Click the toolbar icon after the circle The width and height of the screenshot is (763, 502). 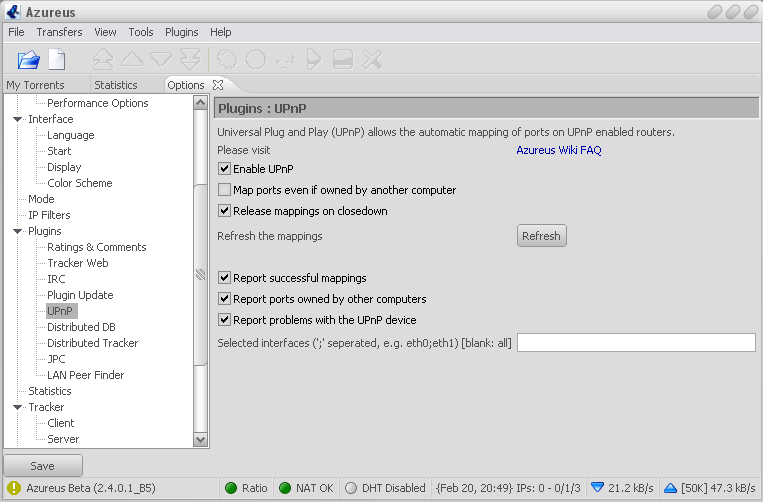click(285, 61)
